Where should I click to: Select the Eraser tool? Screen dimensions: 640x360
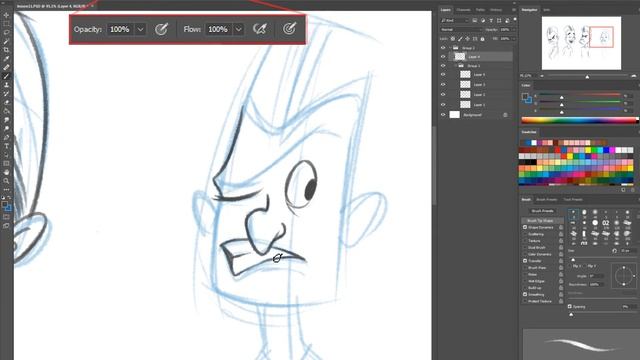6,102
